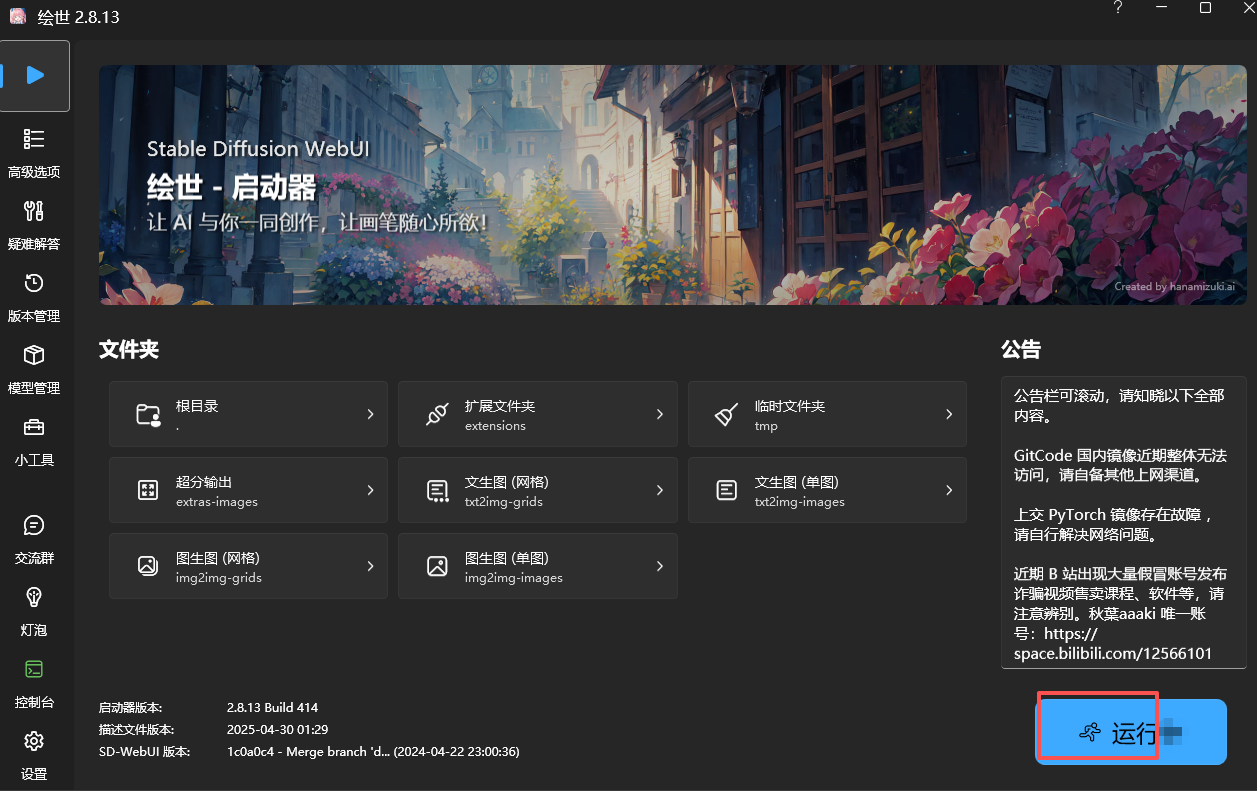
Task: Click the launch play icon in sidebar
Action: coord(35,75)
